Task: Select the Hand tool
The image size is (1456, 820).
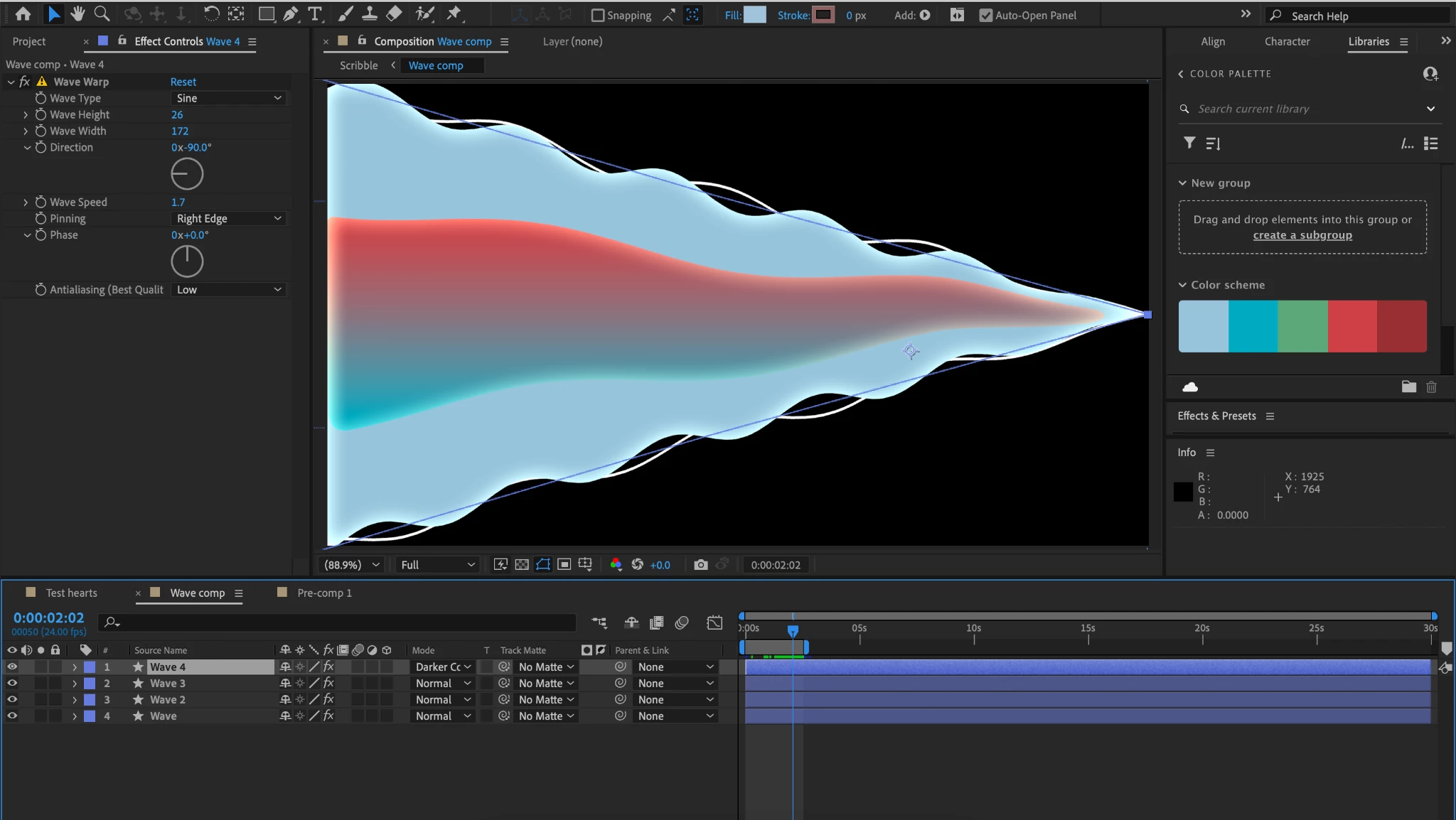Action: (x=77, y=14)
